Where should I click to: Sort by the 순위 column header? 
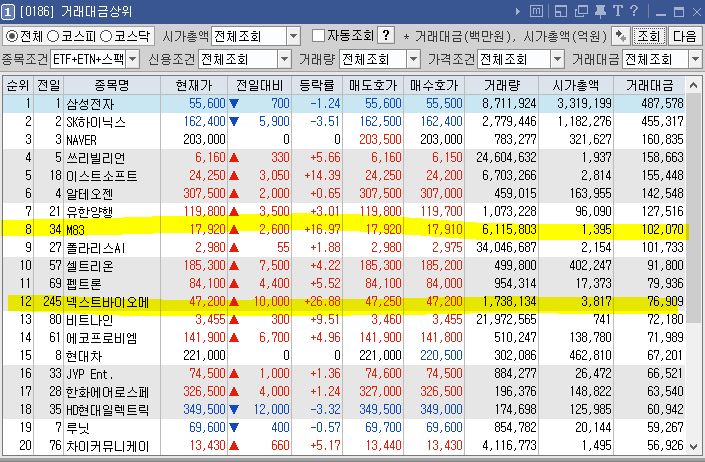tap(18, 85)
